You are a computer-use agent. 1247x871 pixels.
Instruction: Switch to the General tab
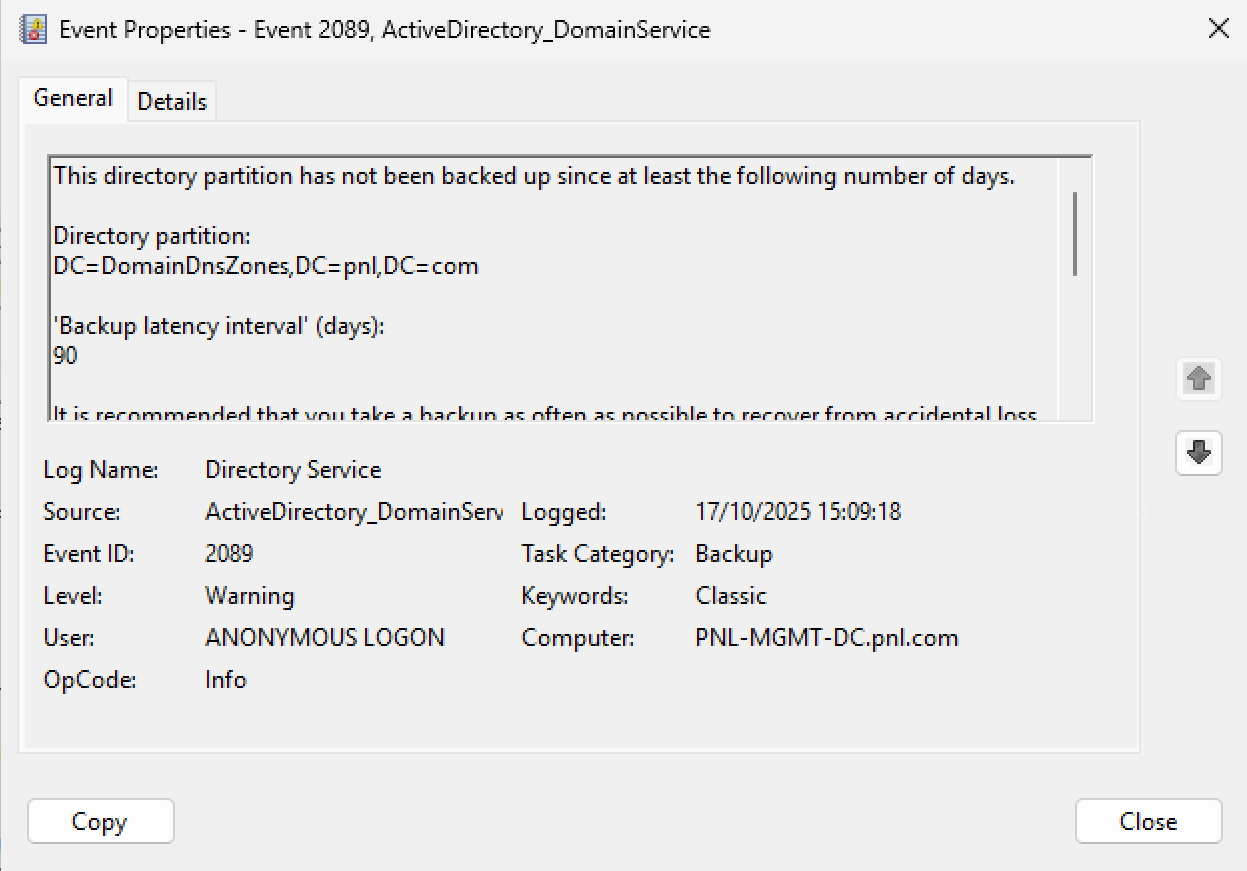click(73, 99)
